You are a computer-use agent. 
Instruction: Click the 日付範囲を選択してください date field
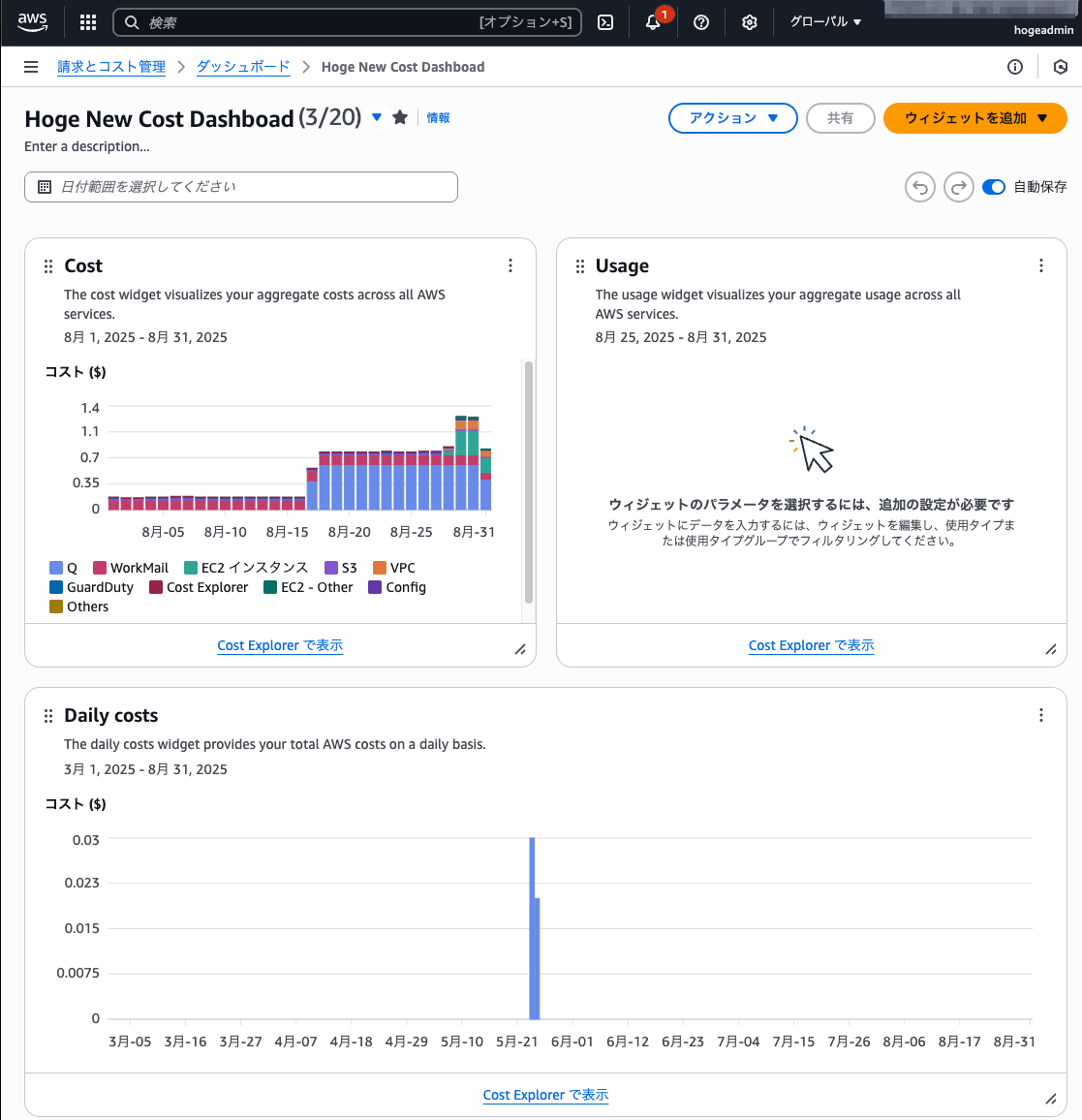(241, 187)
